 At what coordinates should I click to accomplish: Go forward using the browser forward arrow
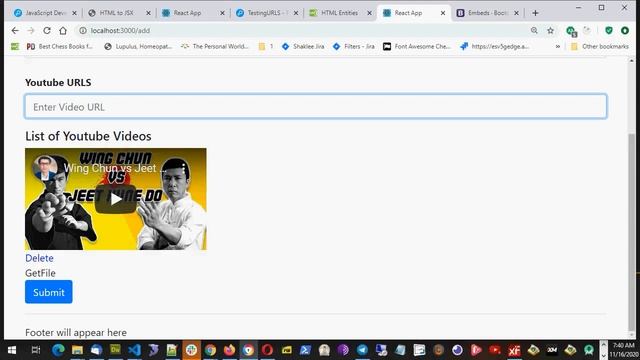tap(31, 31)
